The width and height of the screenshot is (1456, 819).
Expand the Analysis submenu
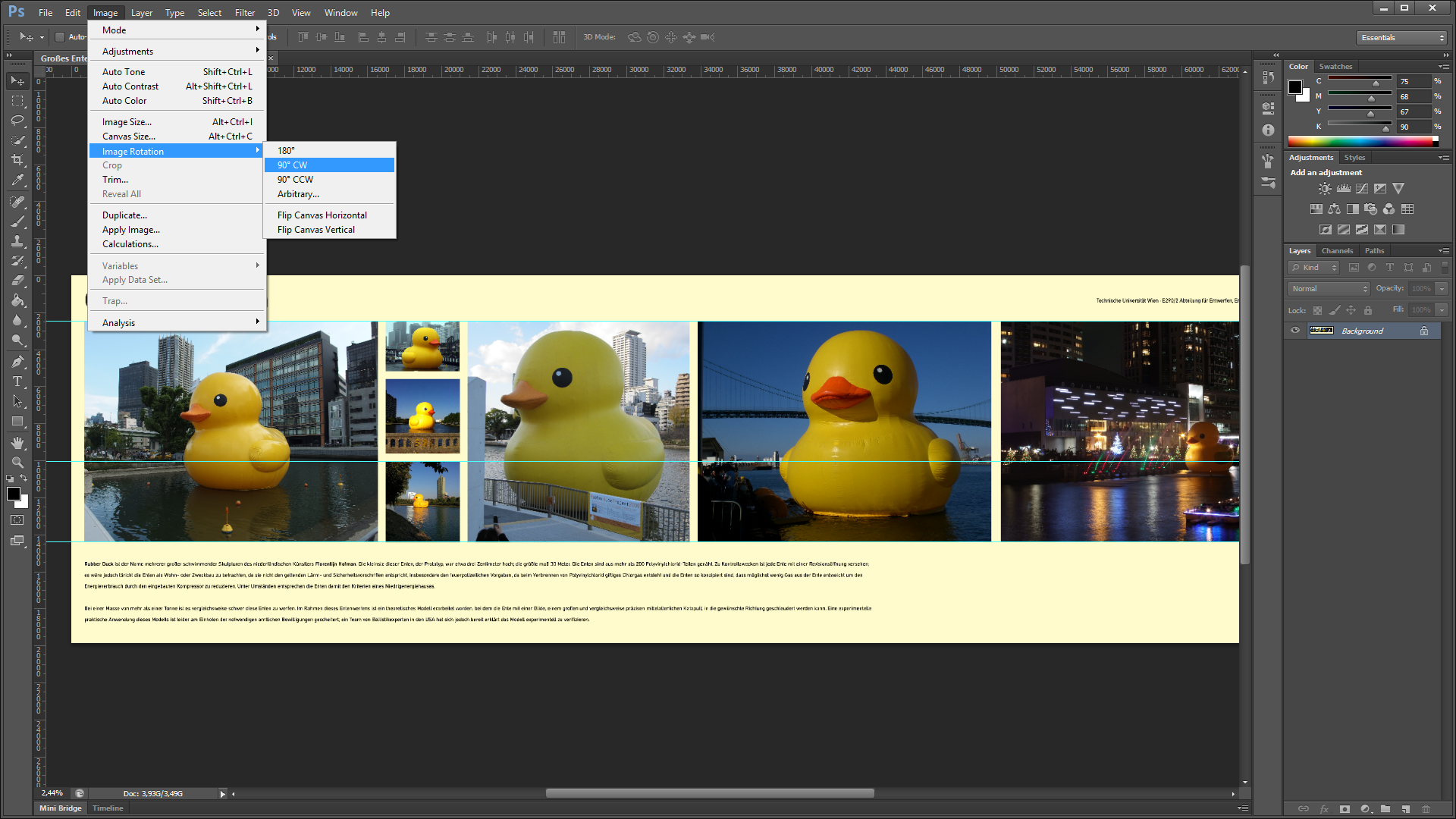pos(177,322)
